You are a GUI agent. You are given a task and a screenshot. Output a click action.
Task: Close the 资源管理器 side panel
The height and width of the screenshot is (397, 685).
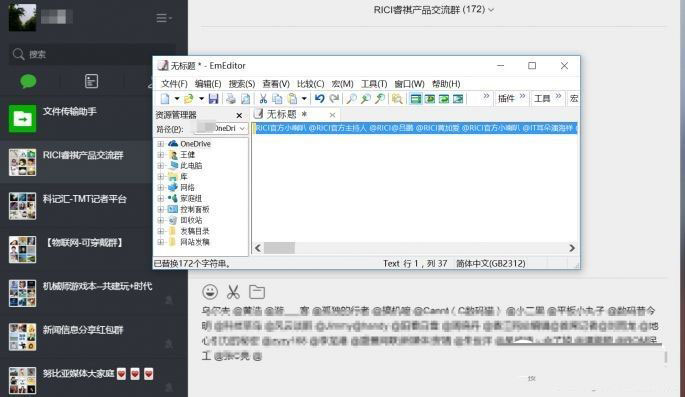(239, 115)
